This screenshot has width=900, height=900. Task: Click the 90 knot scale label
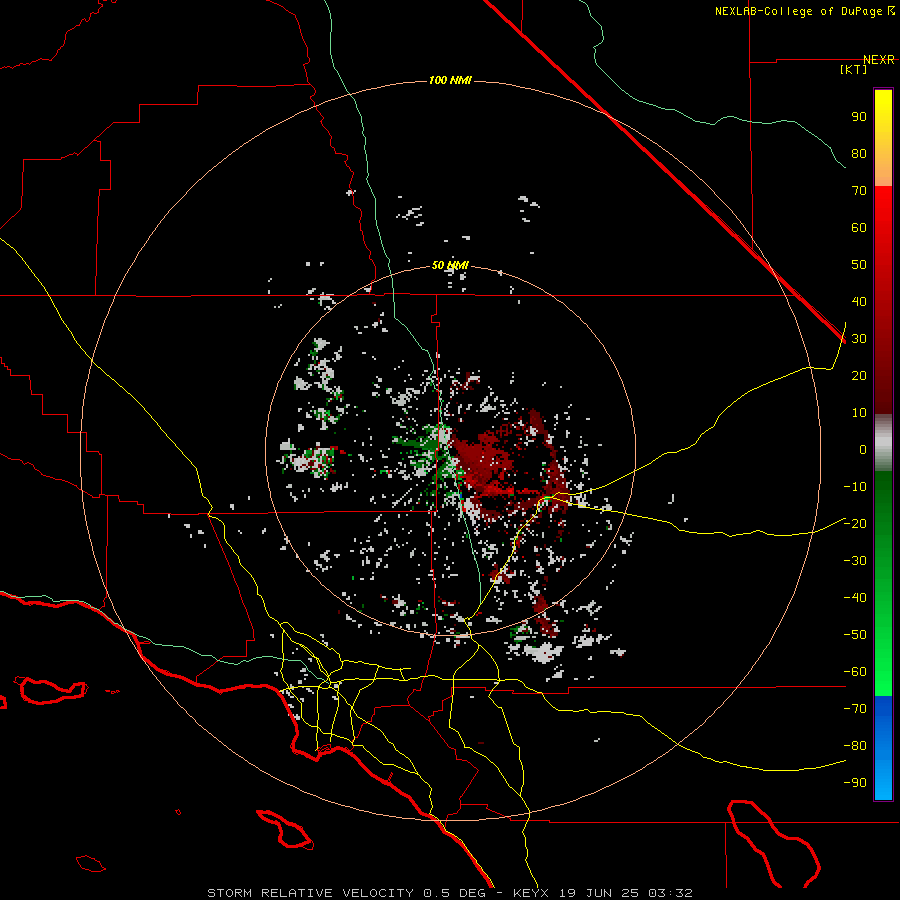coord(859,117)
